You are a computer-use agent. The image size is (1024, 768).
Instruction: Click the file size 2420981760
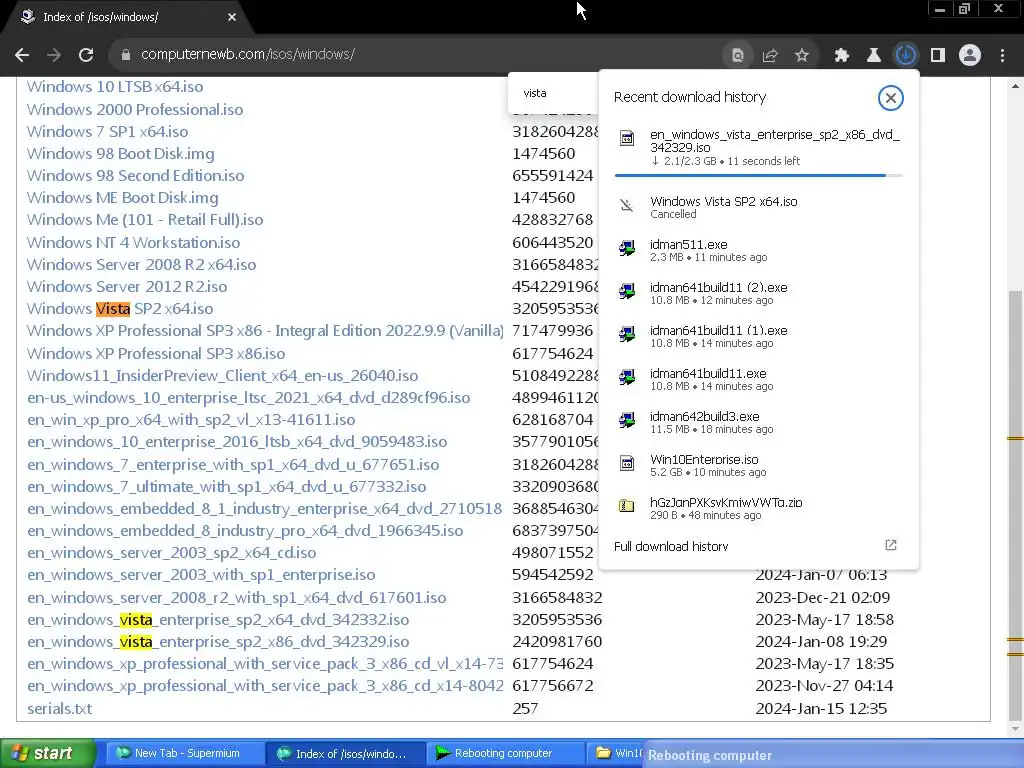click(557, 642)
